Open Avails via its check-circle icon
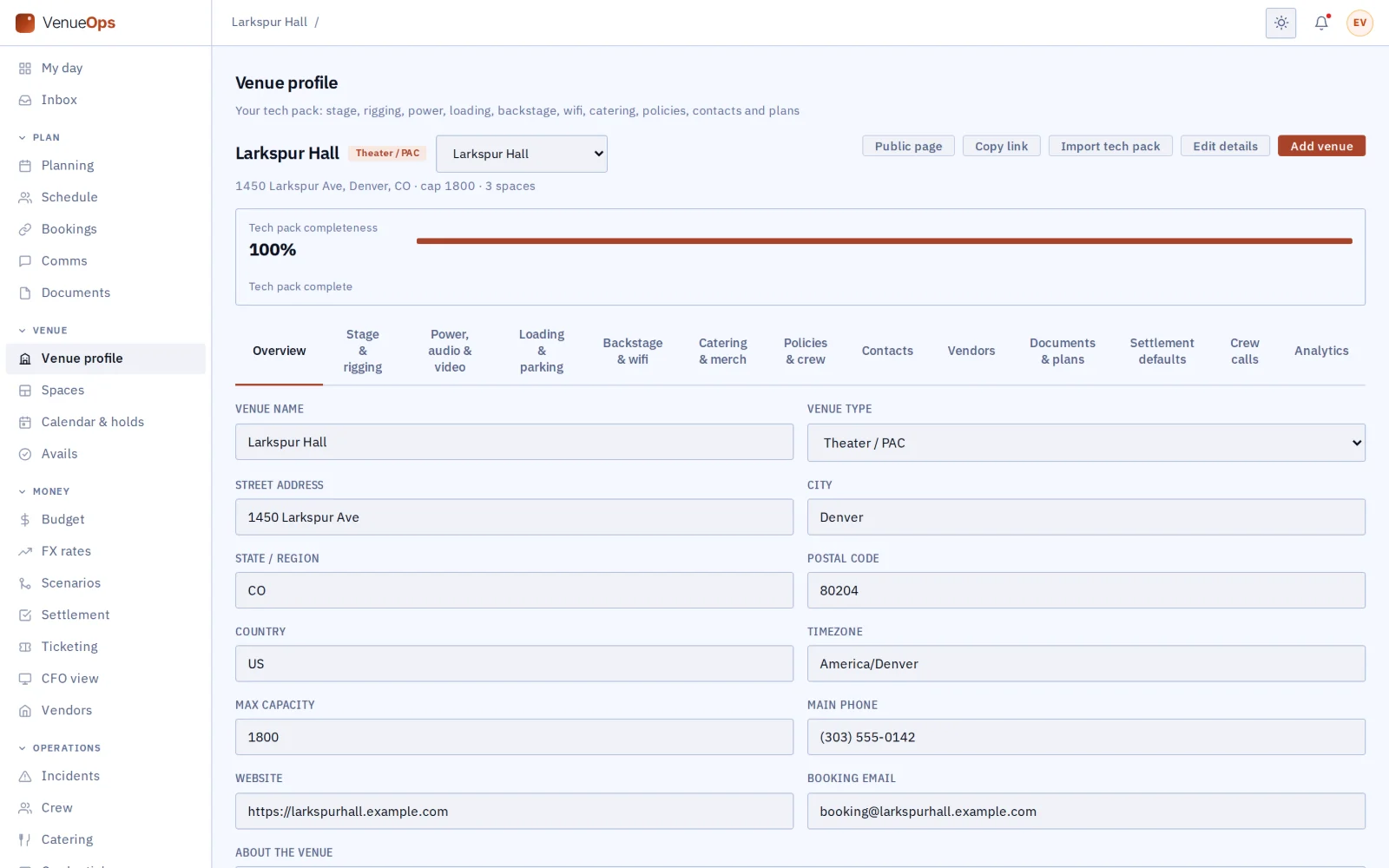Screen dimensions: 1389x868 pyautogui.click(x=25, y=454)
